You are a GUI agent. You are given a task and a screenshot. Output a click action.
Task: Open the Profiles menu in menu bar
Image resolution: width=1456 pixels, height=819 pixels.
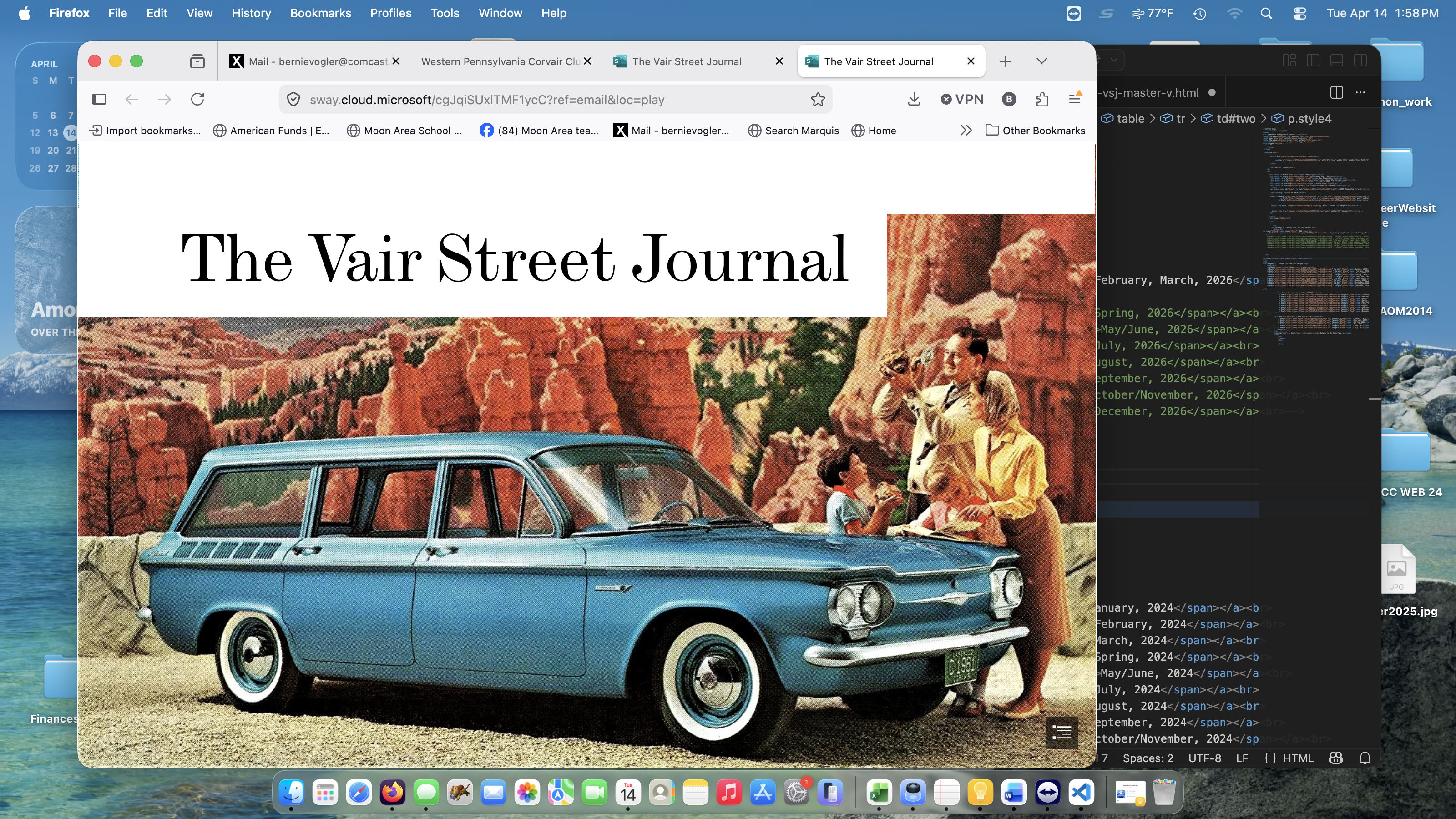pos(390,13)
